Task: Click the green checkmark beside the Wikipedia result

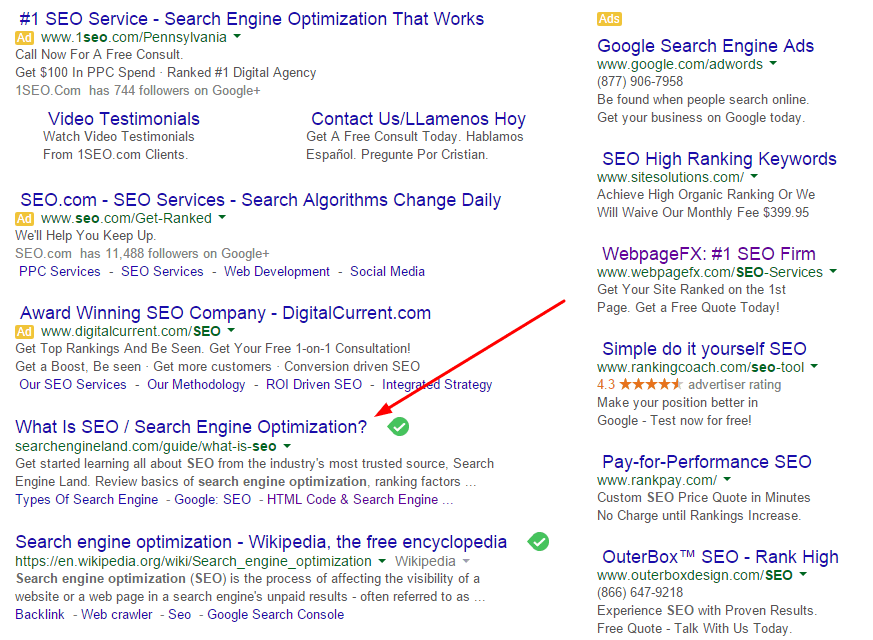Action: [538, 542]
